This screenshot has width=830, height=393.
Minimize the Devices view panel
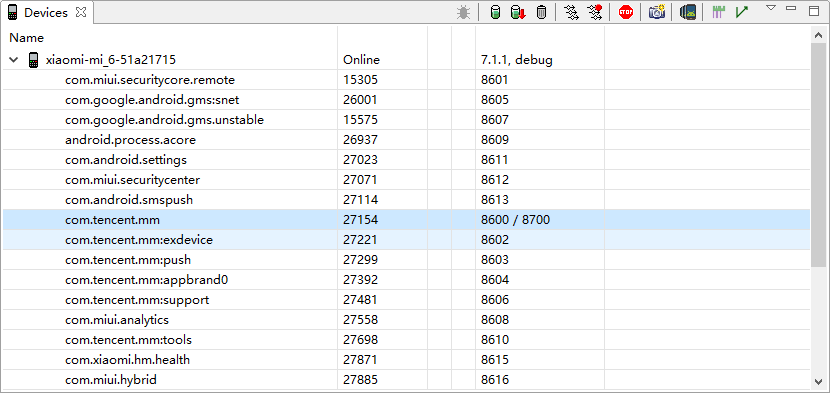point(791,8)
